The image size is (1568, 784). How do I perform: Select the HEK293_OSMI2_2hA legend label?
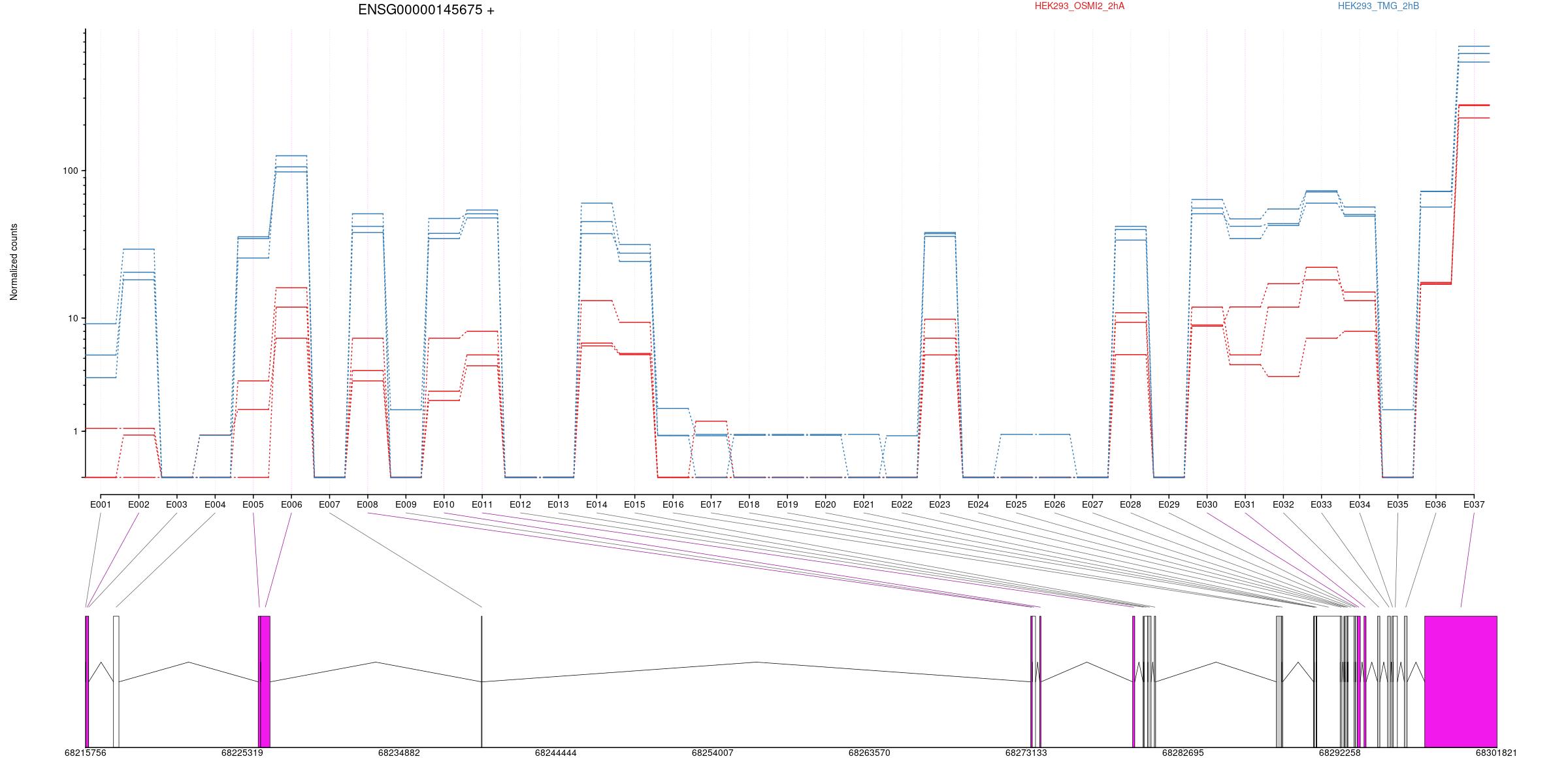click(1079, 6)
